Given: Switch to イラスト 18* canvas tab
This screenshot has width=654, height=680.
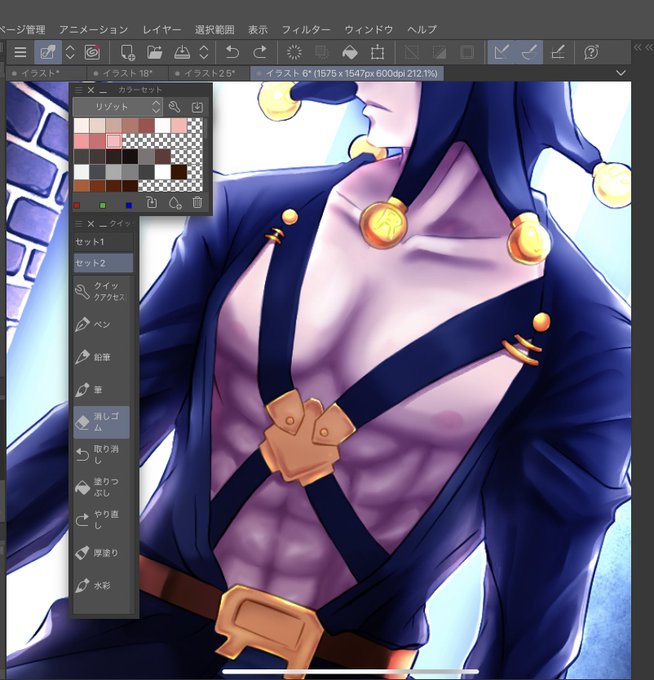Looking at the screenshot, I should [x=128, y=73].
